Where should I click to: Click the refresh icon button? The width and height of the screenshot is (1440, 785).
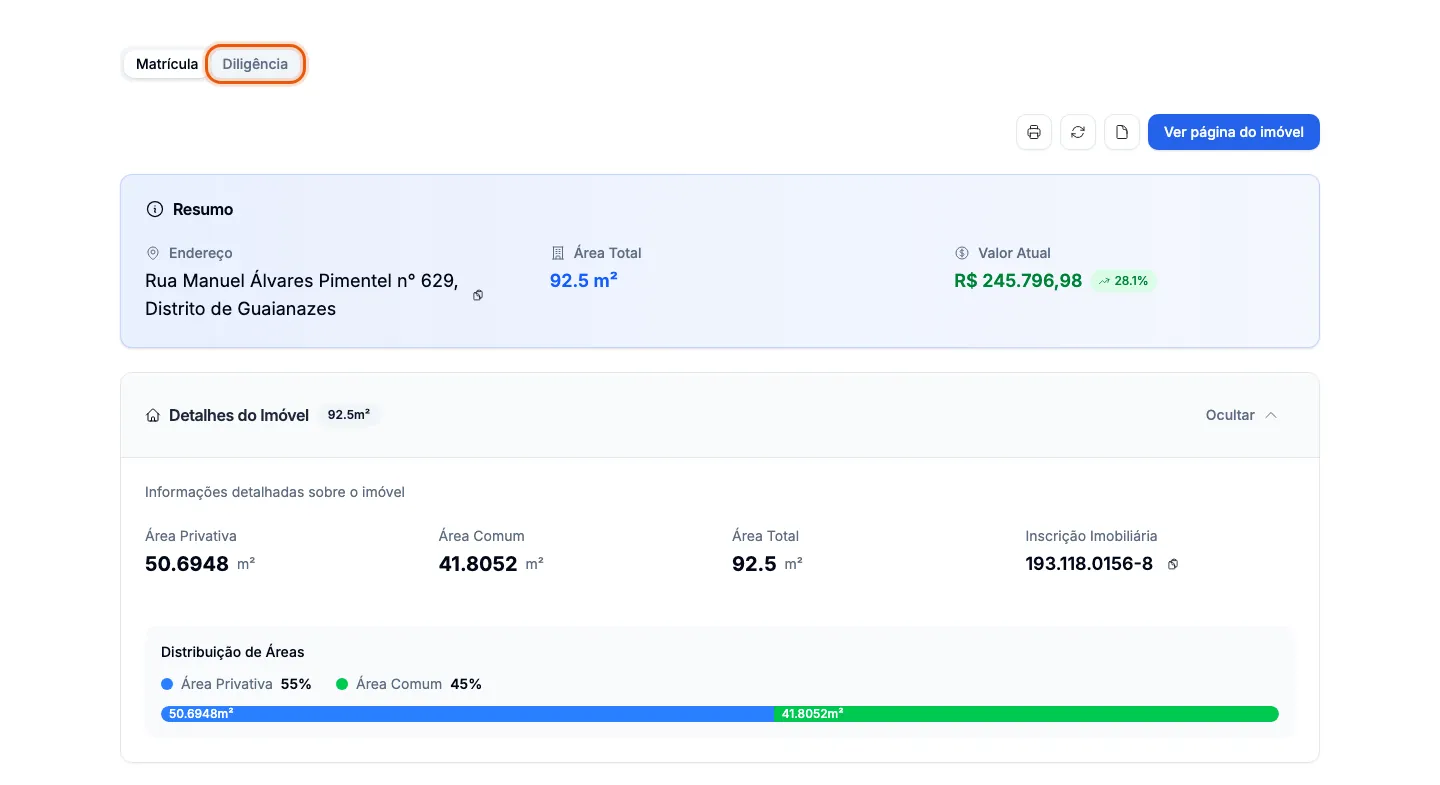click(x=1078, y=132)
